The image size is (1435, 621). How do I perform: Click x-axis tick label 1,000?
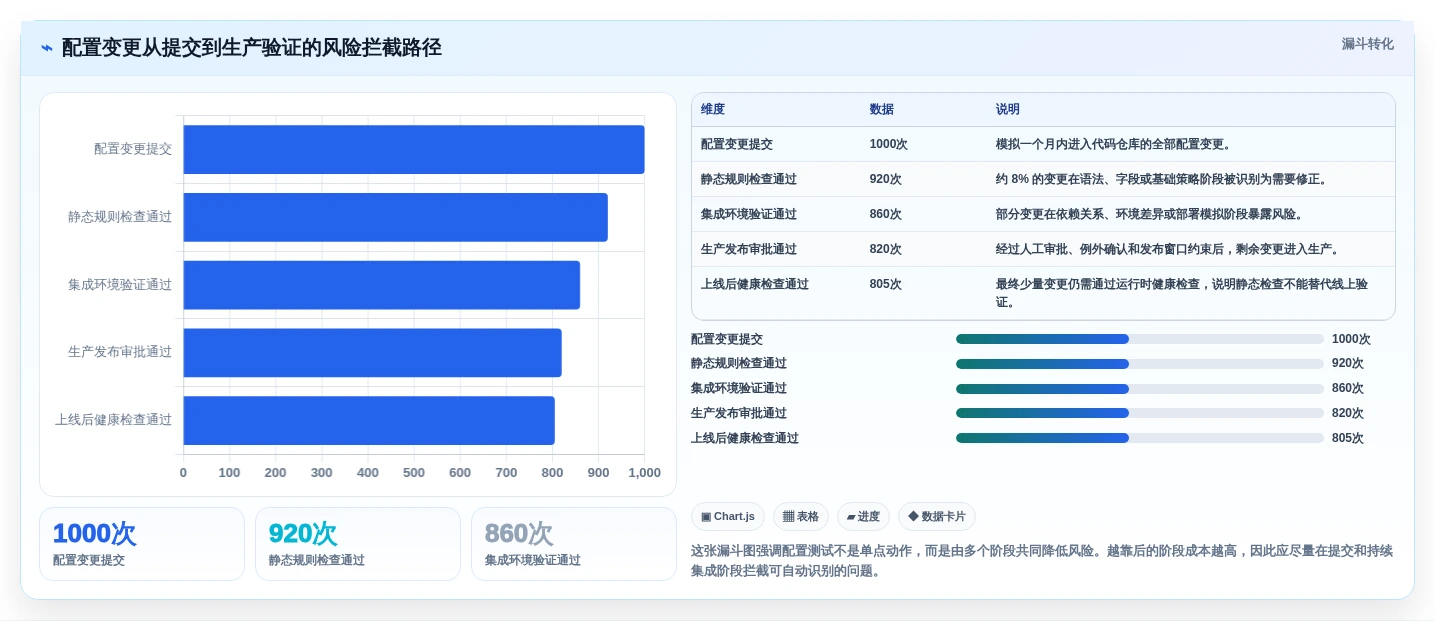pyautogui.click(x=644, y=473)
